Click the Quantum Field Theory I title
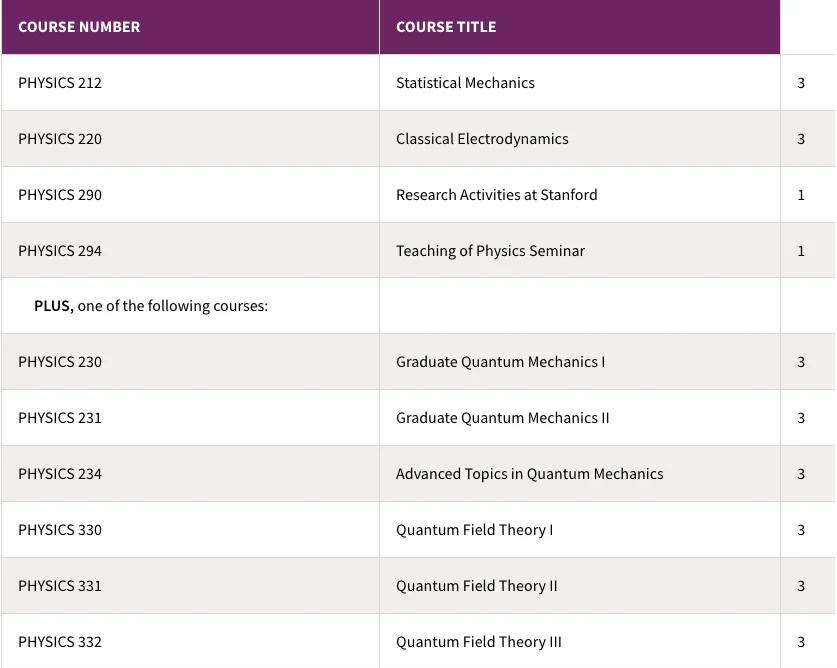 tap(474, 530)
